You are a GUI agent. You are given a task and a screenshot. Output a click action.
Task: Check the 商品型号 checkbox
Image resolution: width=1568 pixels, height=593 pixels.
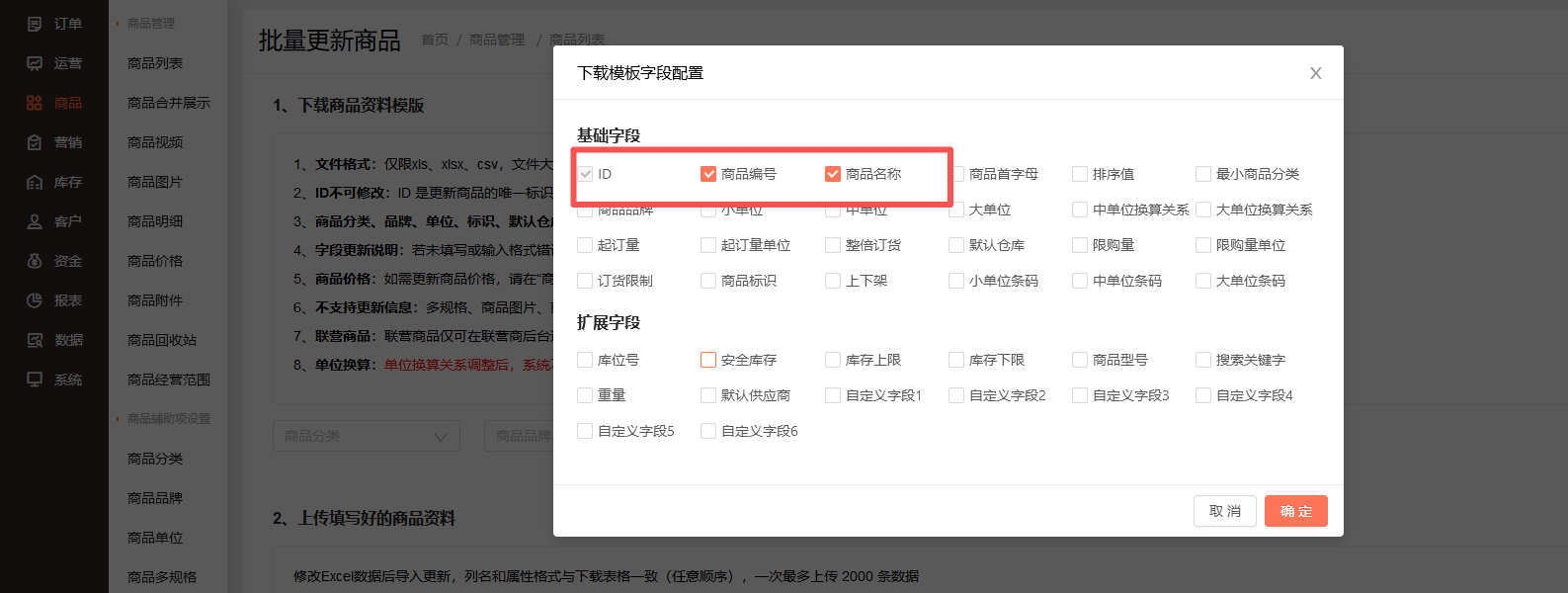(1080, 360)
